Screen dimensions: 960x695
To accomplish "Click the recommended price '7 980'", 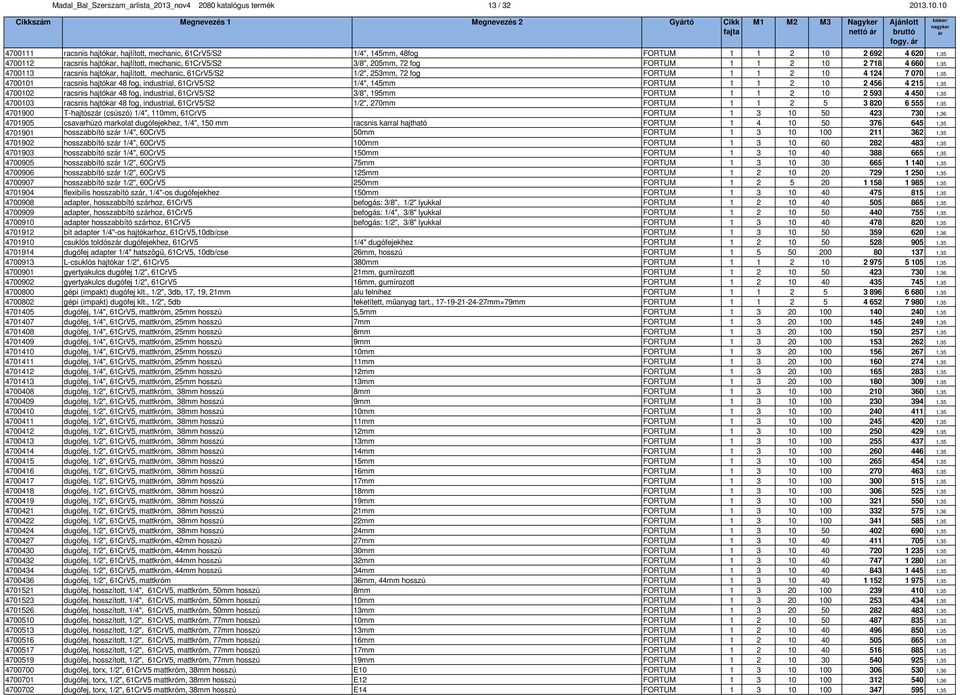I will pos(913,302).
